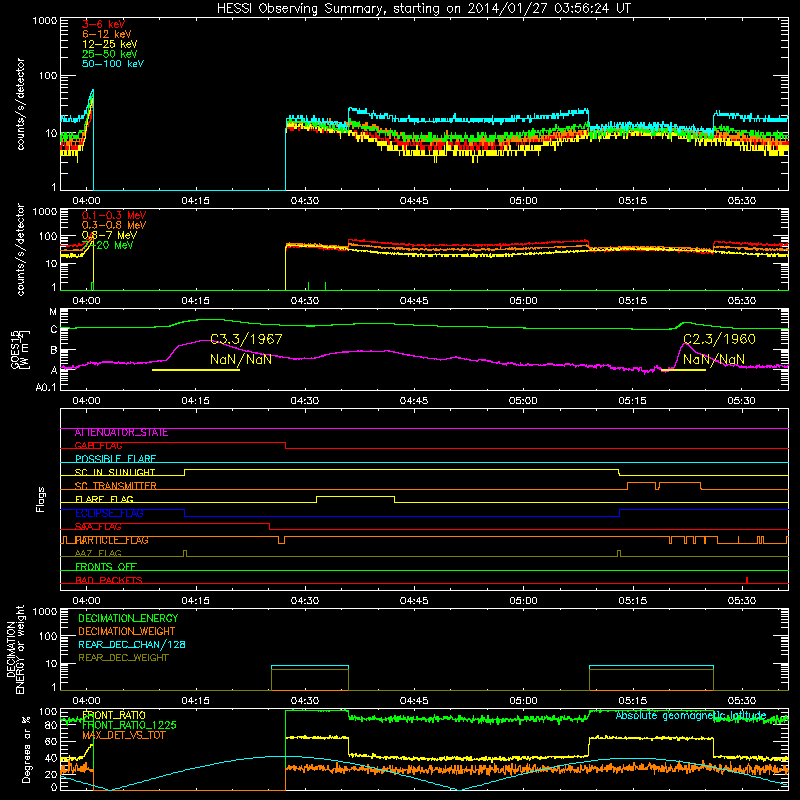The height and width of the screenshot is (800, 800).
Task: Click the GAP_FLAG label
Action: (x=98, y=446)
